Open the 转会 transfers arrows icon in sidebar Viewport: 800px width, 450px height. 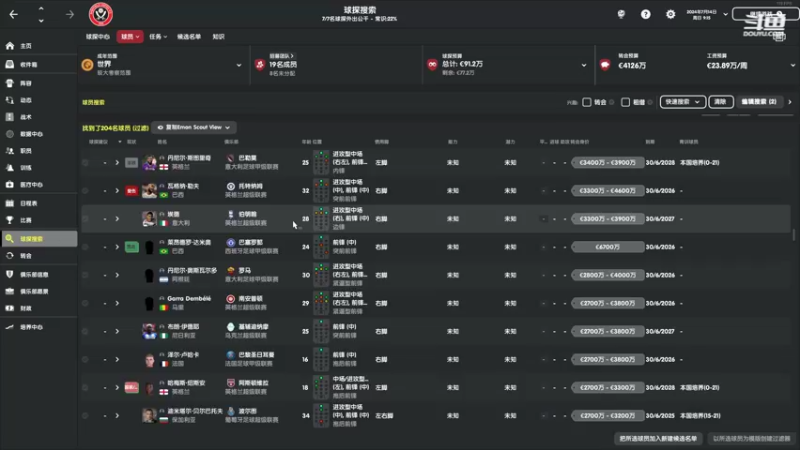[10, 256]
